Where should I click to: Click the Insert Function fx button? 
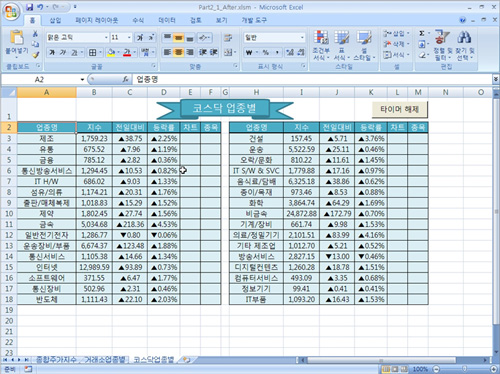tap(126, 79)
